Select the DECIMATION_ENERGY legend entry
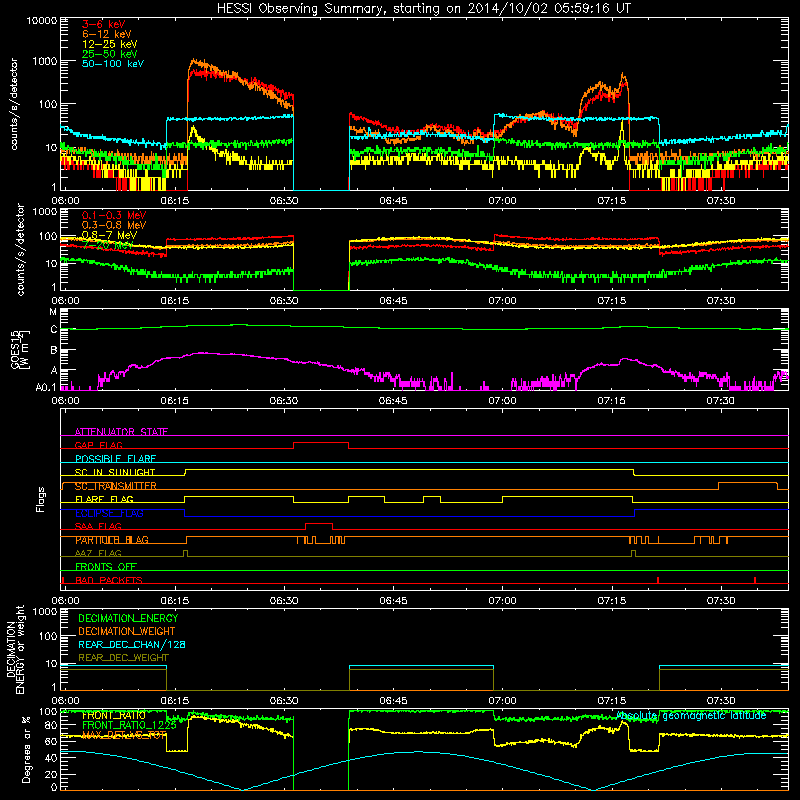800x800 pixels. coord(128,618)
